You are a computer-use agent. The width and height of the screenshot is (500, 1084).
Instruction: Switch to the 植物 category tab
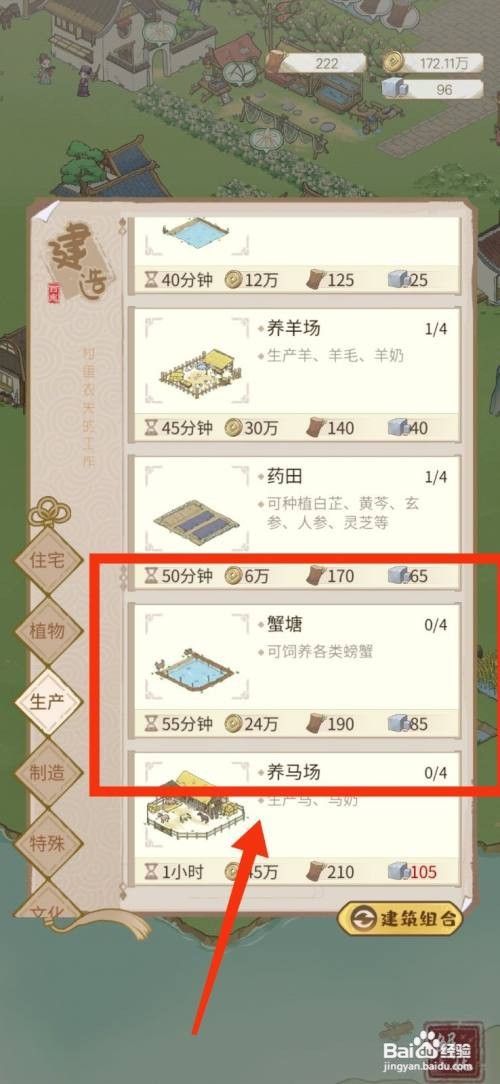[48, 631]
